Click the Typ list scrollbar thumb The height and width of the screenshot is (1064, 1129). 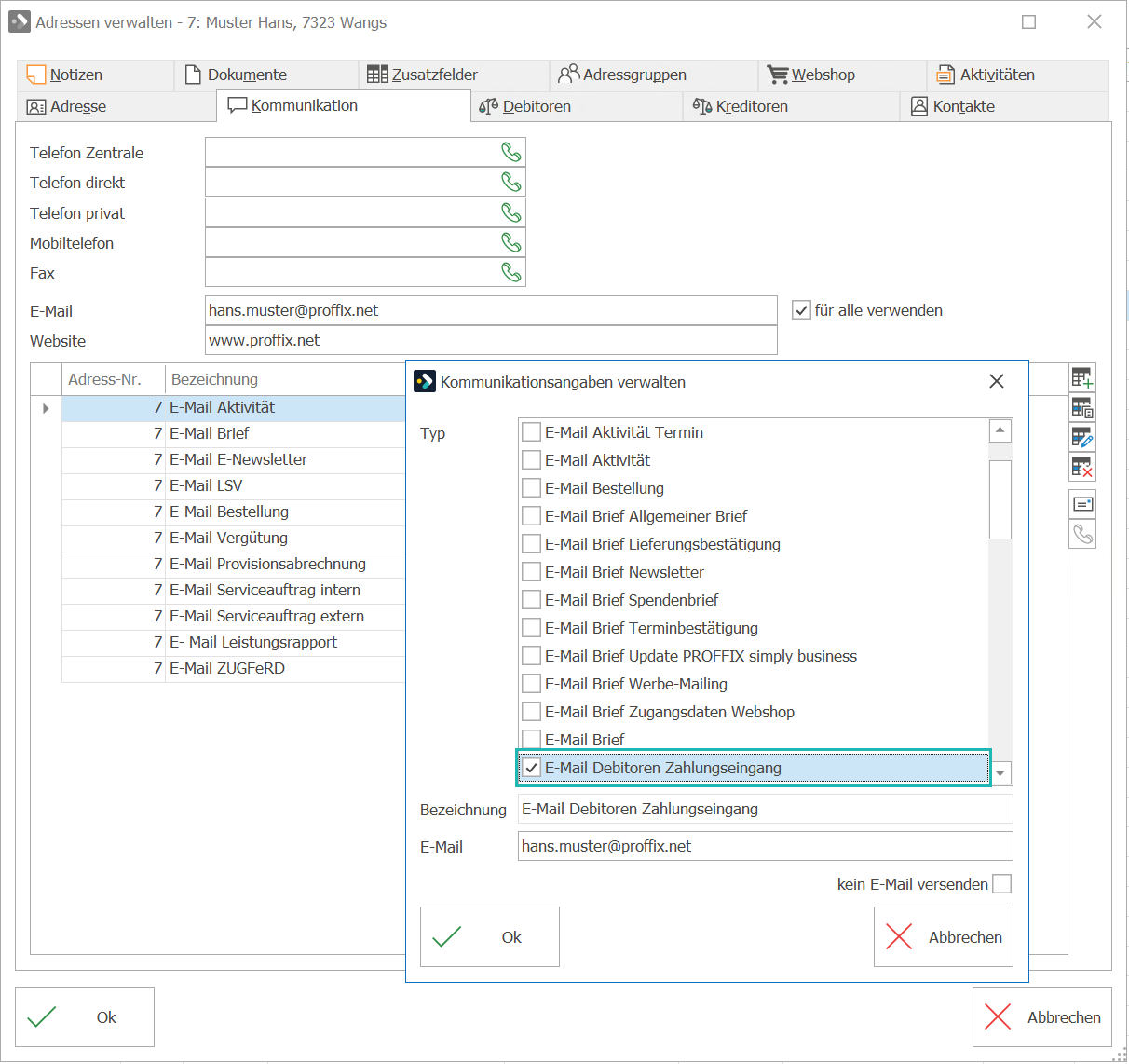tap(1000, 499)
